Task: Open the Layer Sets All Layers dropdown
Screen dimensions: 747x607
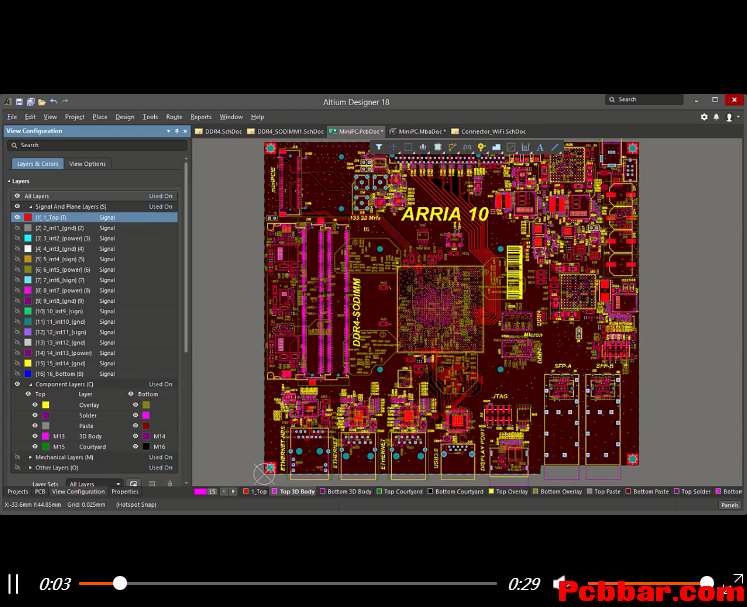Action: pos(94,484)
